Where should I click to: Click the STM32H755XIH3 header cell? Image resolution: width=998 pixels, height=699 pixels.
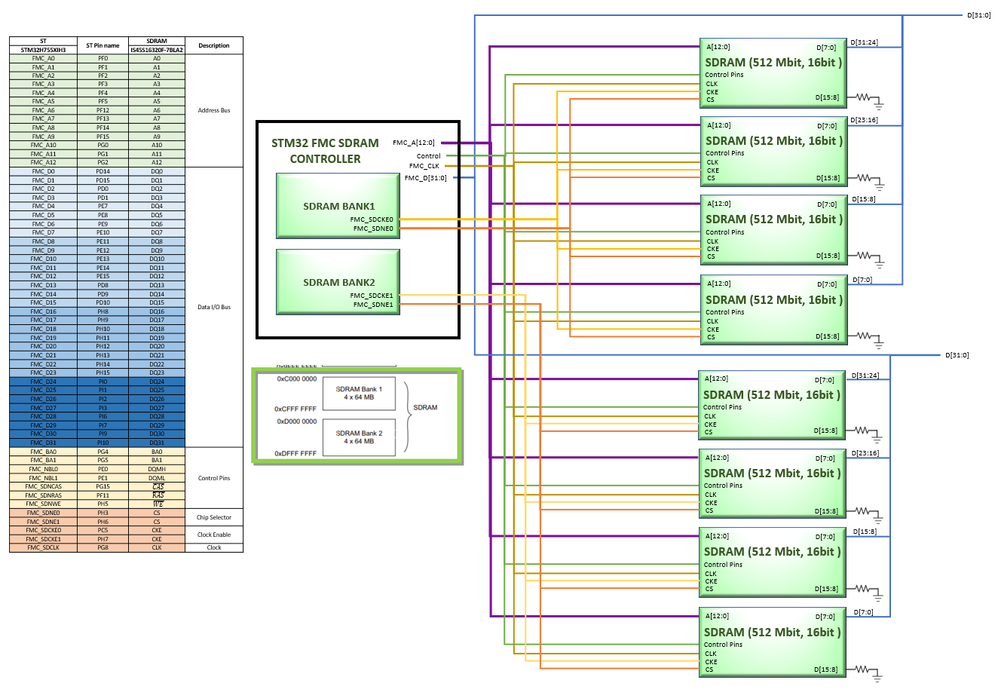pyautogui.click(x=43, y=50)
